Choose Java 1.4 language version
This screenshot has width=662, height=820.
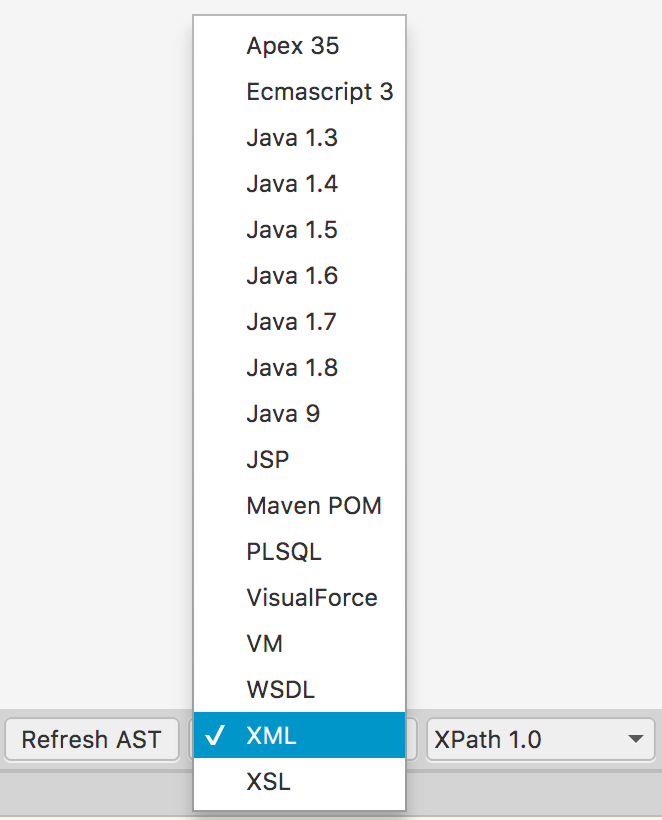click(x=292, y=183)
